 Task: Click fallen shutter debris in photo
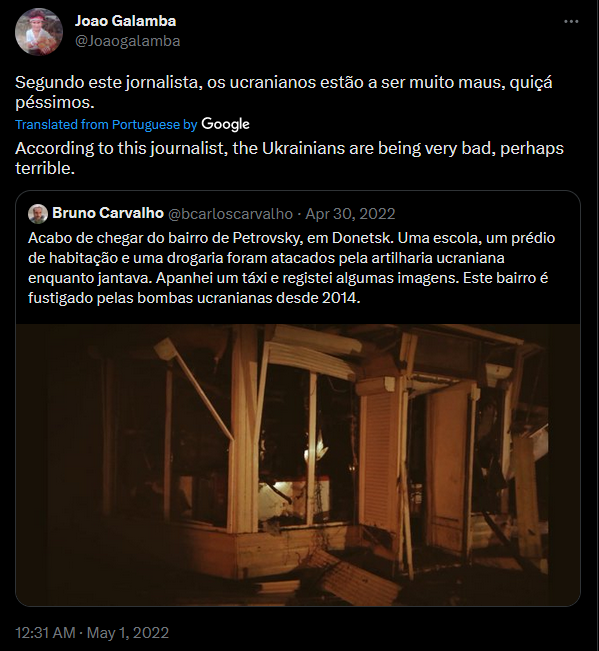click(x=359, y=579)
